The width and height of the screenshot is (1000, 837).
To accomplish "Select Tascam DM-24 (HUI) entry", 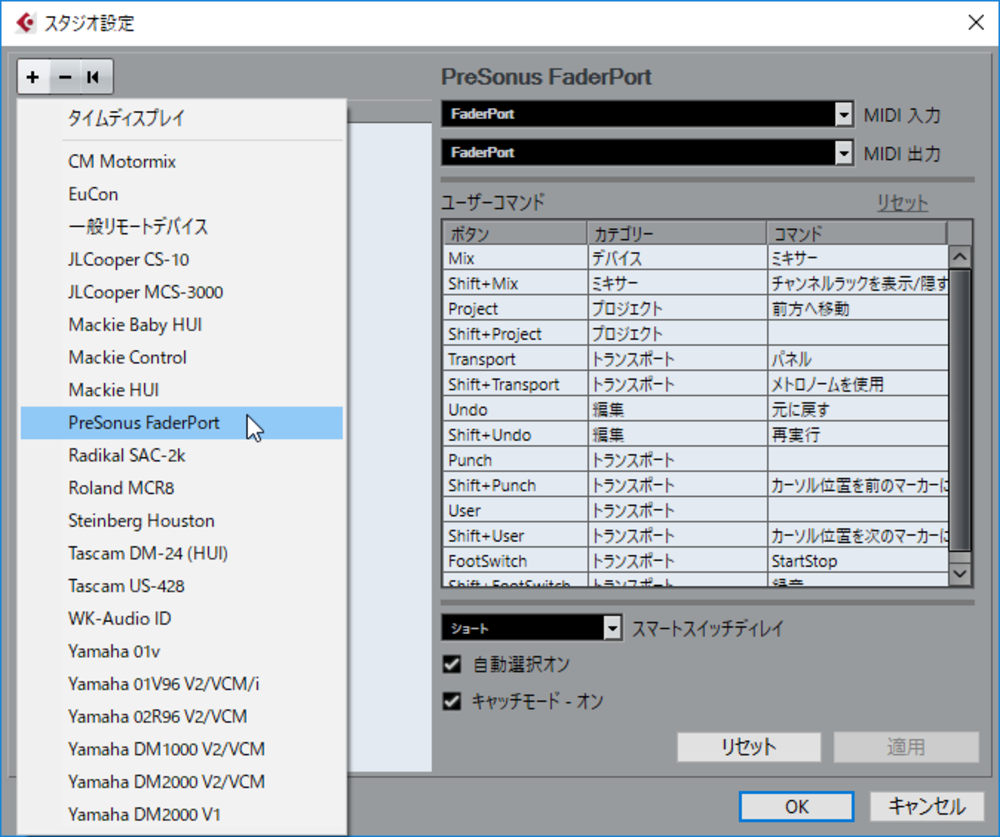I will [x=182, y=553].
